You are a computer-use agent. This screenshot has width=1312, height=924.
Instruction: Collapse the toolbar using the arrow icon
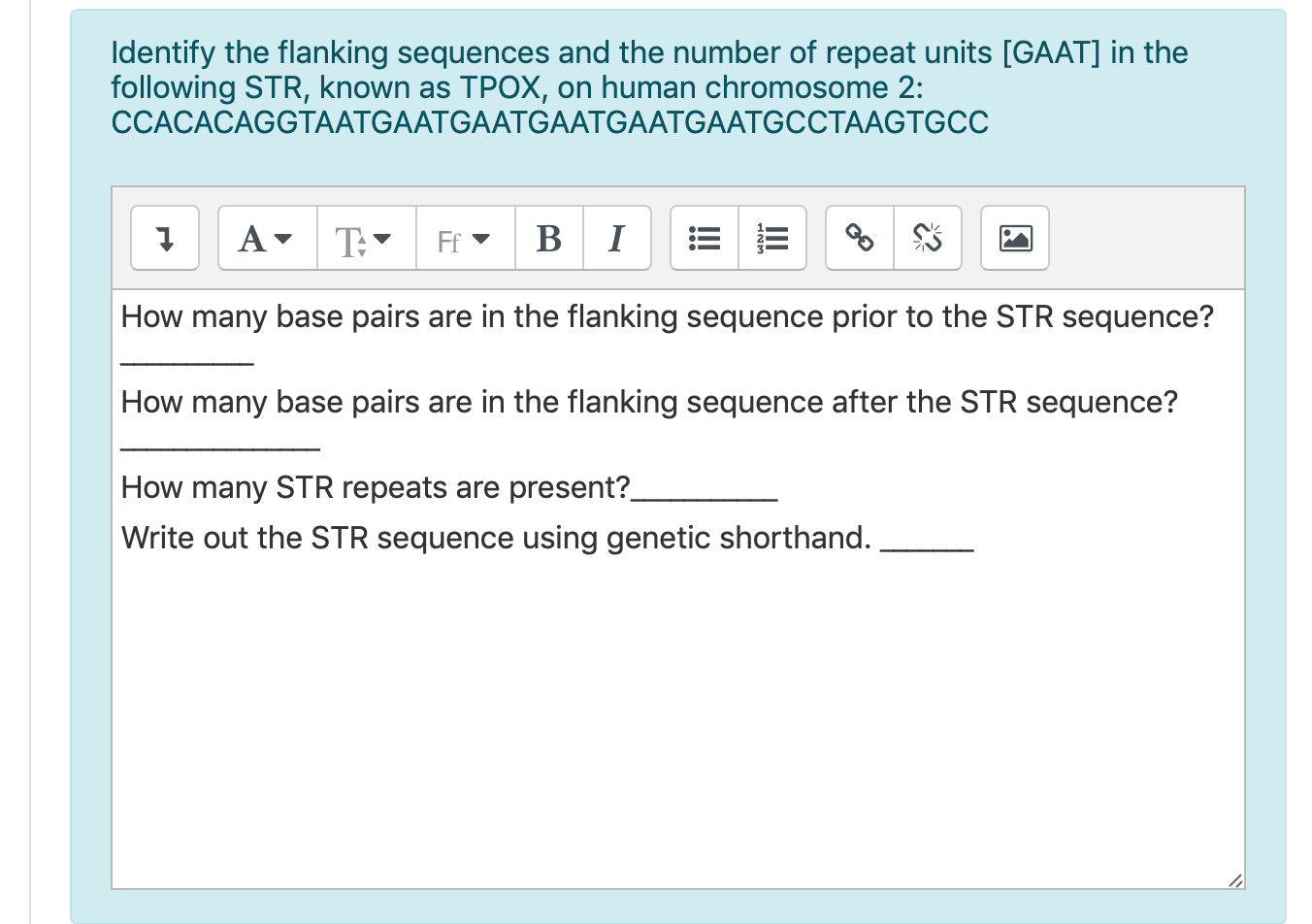coord(165,238)
